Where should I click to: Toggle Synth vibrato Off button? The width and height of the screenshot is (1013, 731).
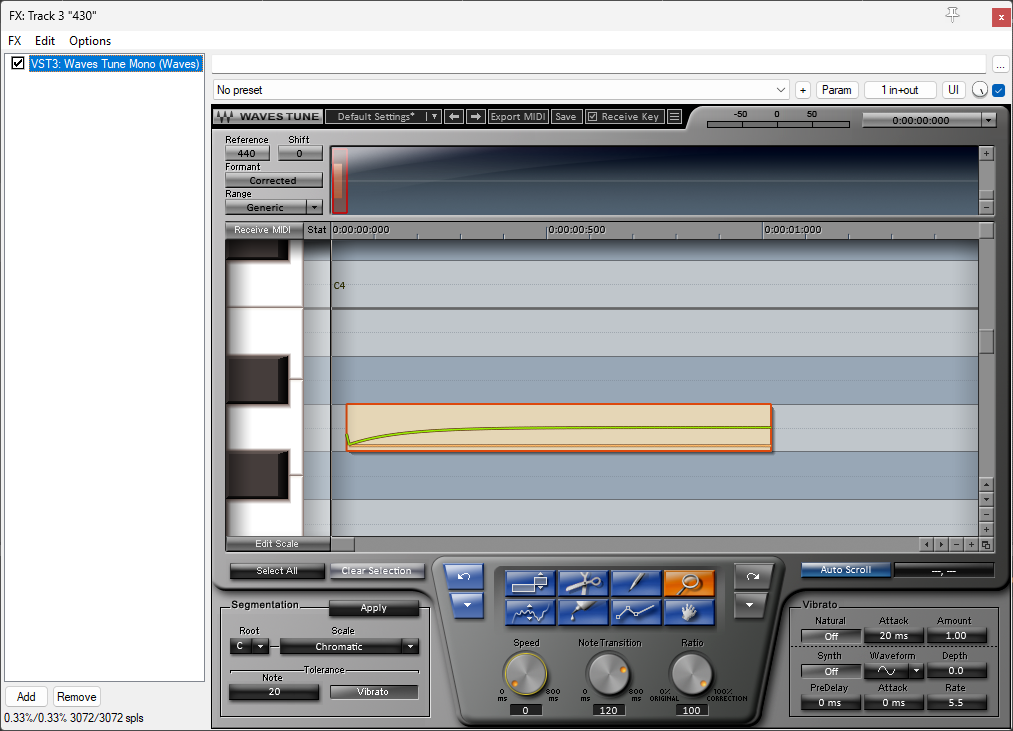click(831, 671)
